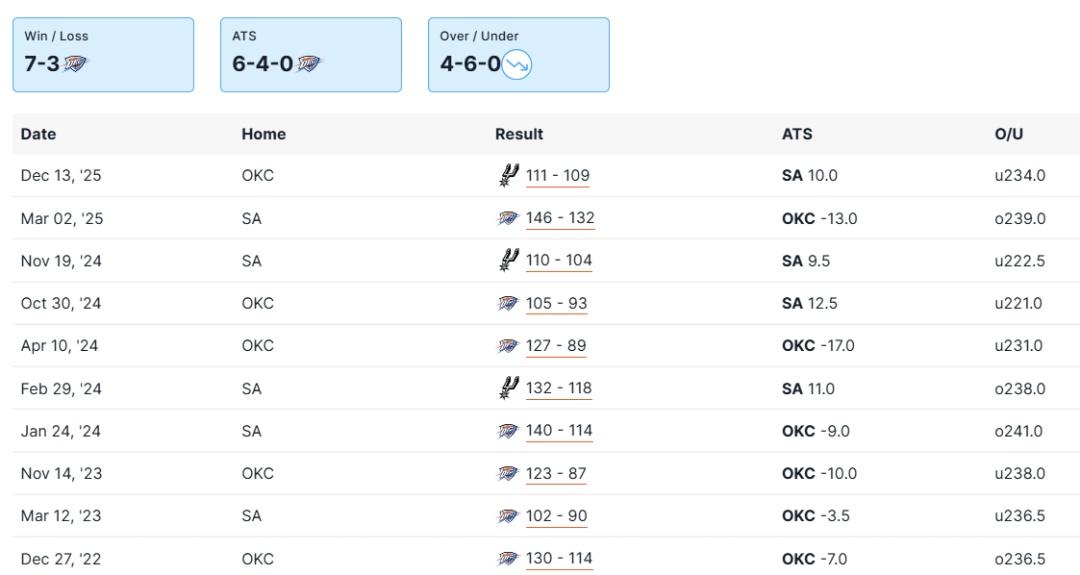
Task: Click Spurs logo for Nov 19, '24 game
Action: [508, 260]
